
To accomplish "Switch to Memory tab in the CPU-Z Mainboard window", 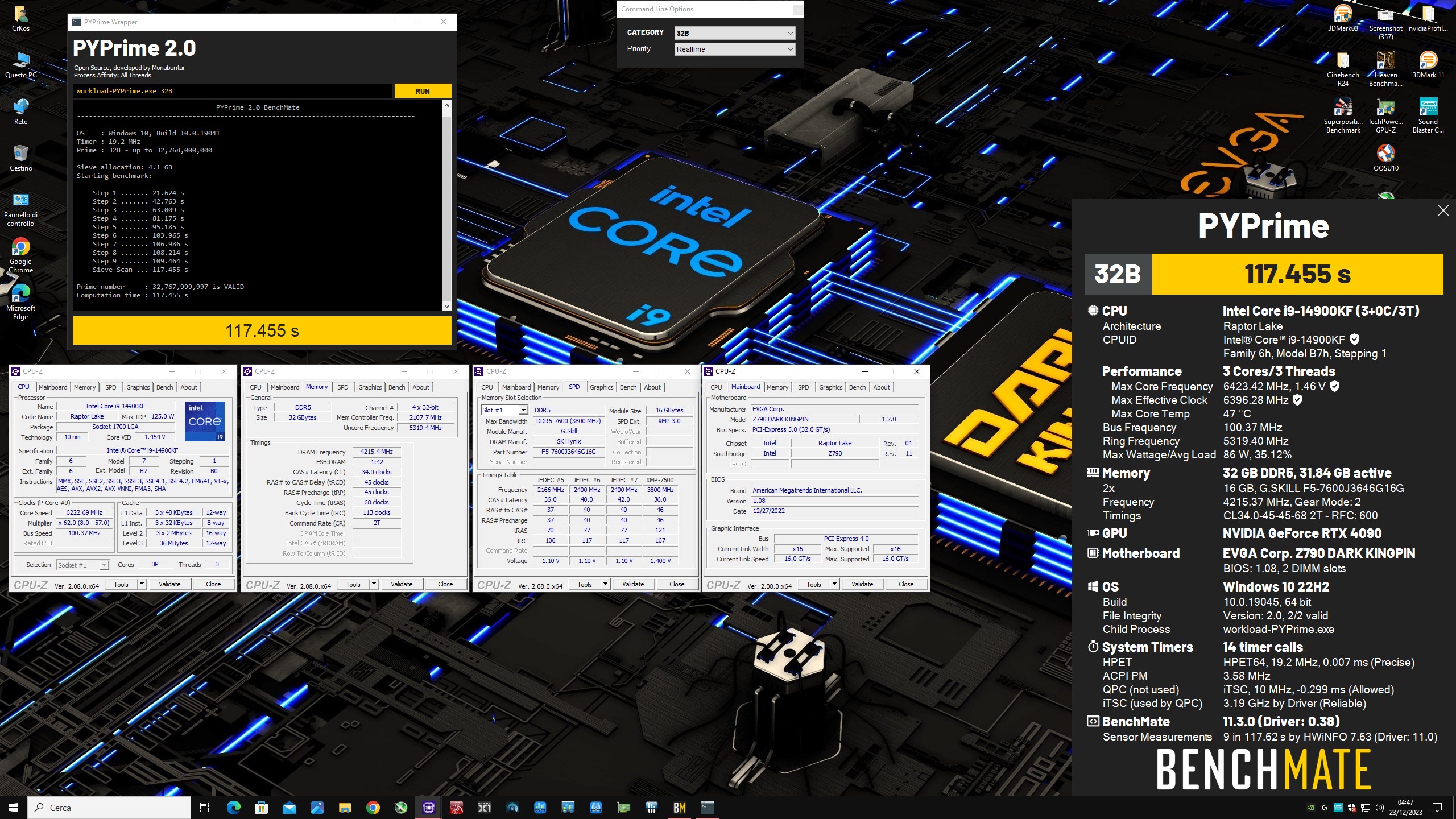I will (777, 387).
